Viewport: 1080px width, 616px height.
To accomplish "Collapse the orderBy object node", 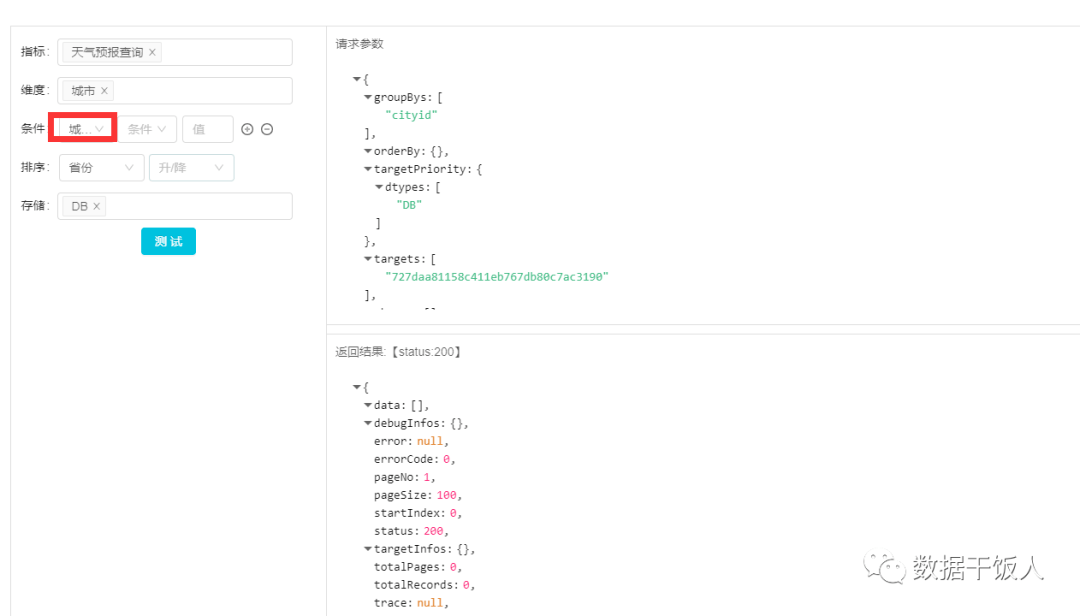I will [x=368, y=152].
